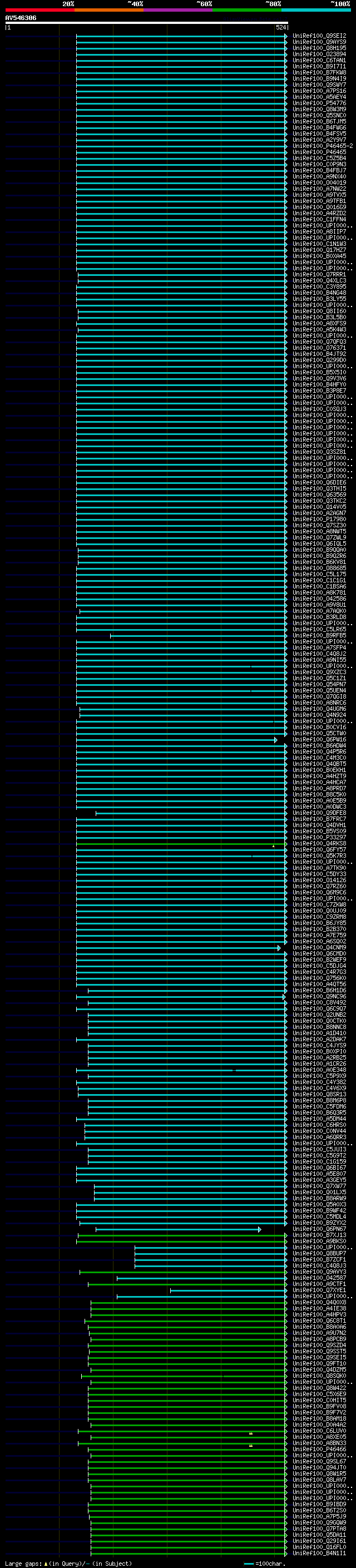Go to UniRef100_Q4D0X8 alignment
Image resolution: width=356 pixels, height=1568 pixels.
tap(319, 1303)
